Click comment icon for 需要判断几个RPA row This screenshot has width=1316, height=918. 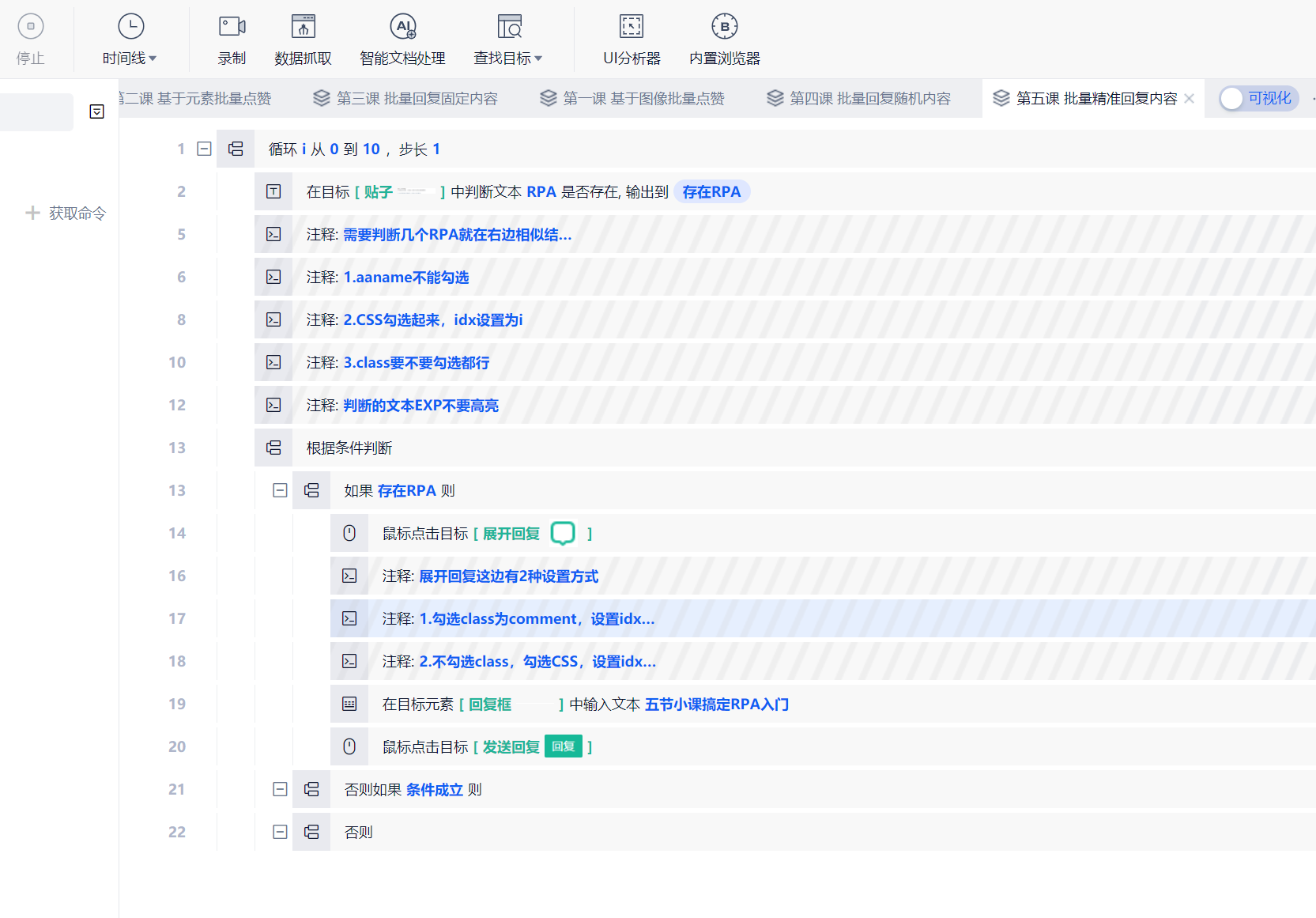point(273,234)
